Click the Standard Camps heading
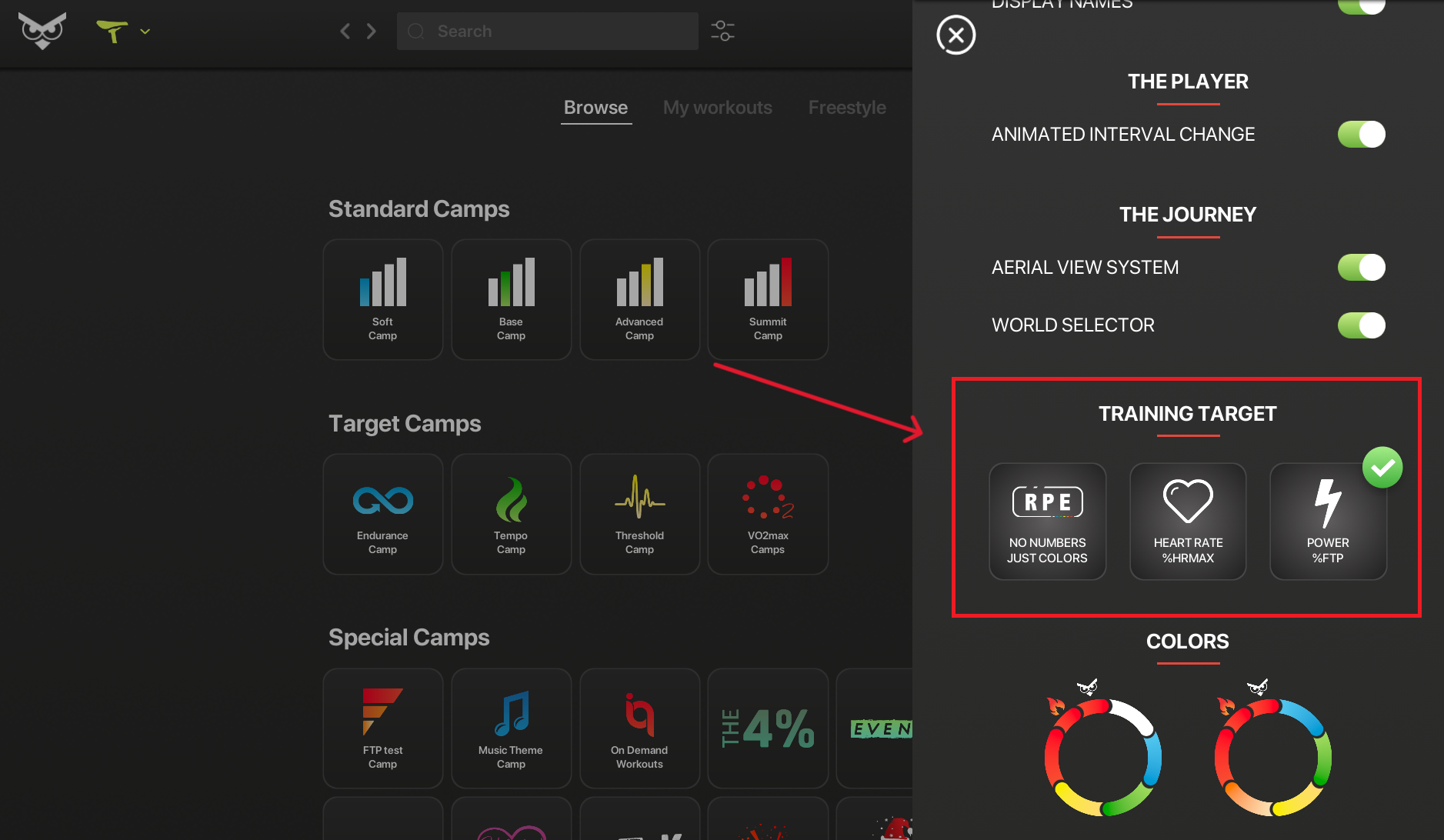The height and width of the screenshot is (840, 1444). 419,209
